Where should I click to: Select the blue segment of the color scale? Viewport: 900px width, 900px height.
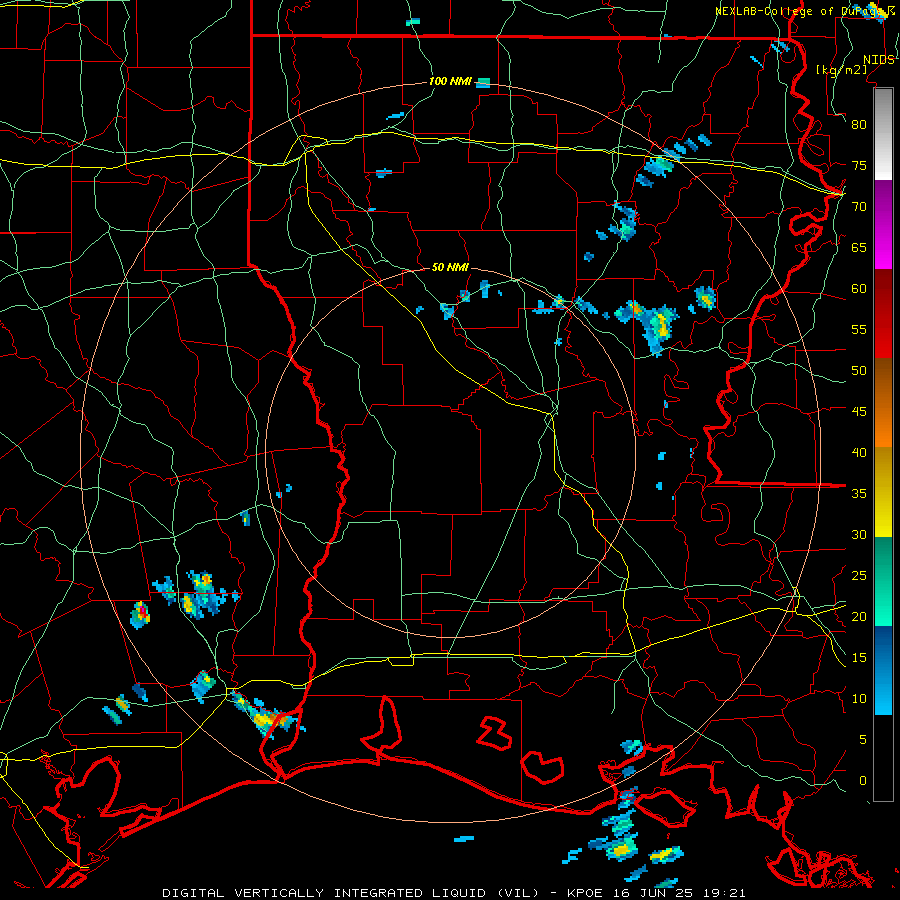pos(883,670)
